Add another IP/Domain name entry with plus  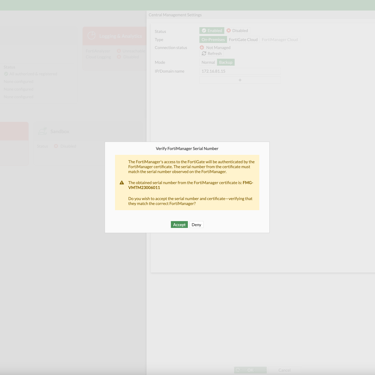coord(240,80)
